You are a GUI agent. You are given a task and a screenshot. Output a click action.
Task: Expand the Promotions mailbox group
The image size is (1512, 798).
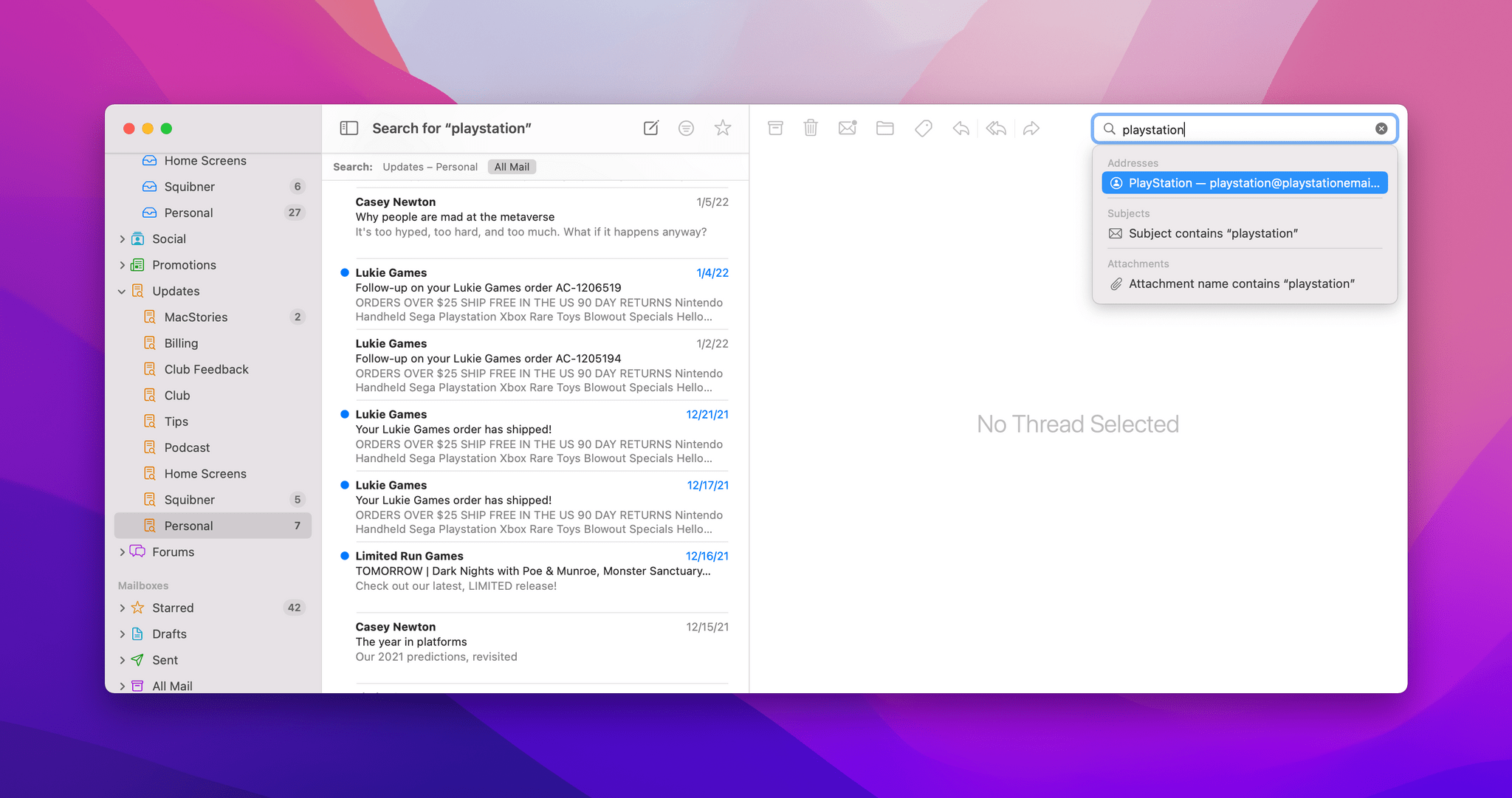[122, 264]
